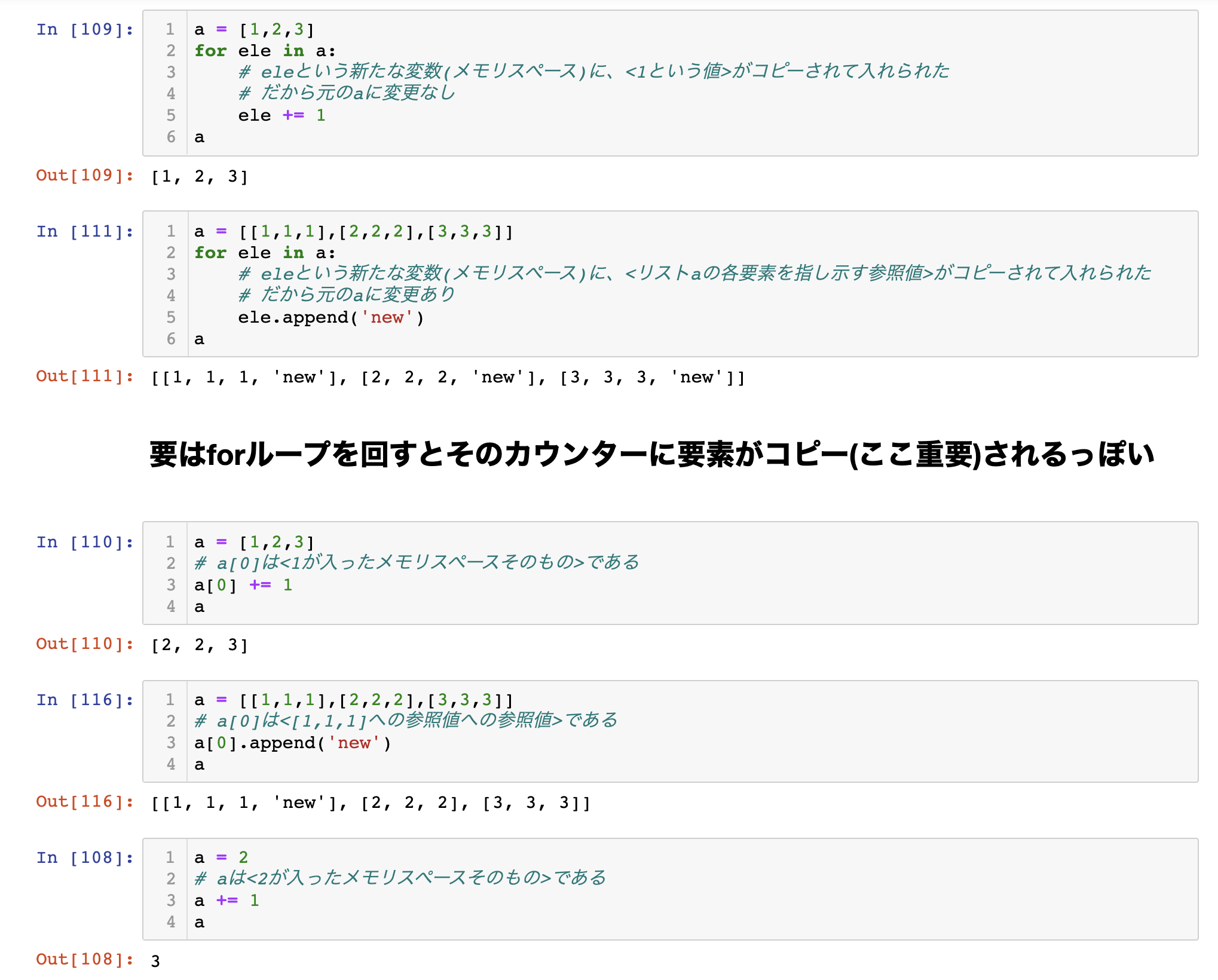Click the In [109] prompt label
This screenshot has width=1218, height=980.
(x=85, y=29)
